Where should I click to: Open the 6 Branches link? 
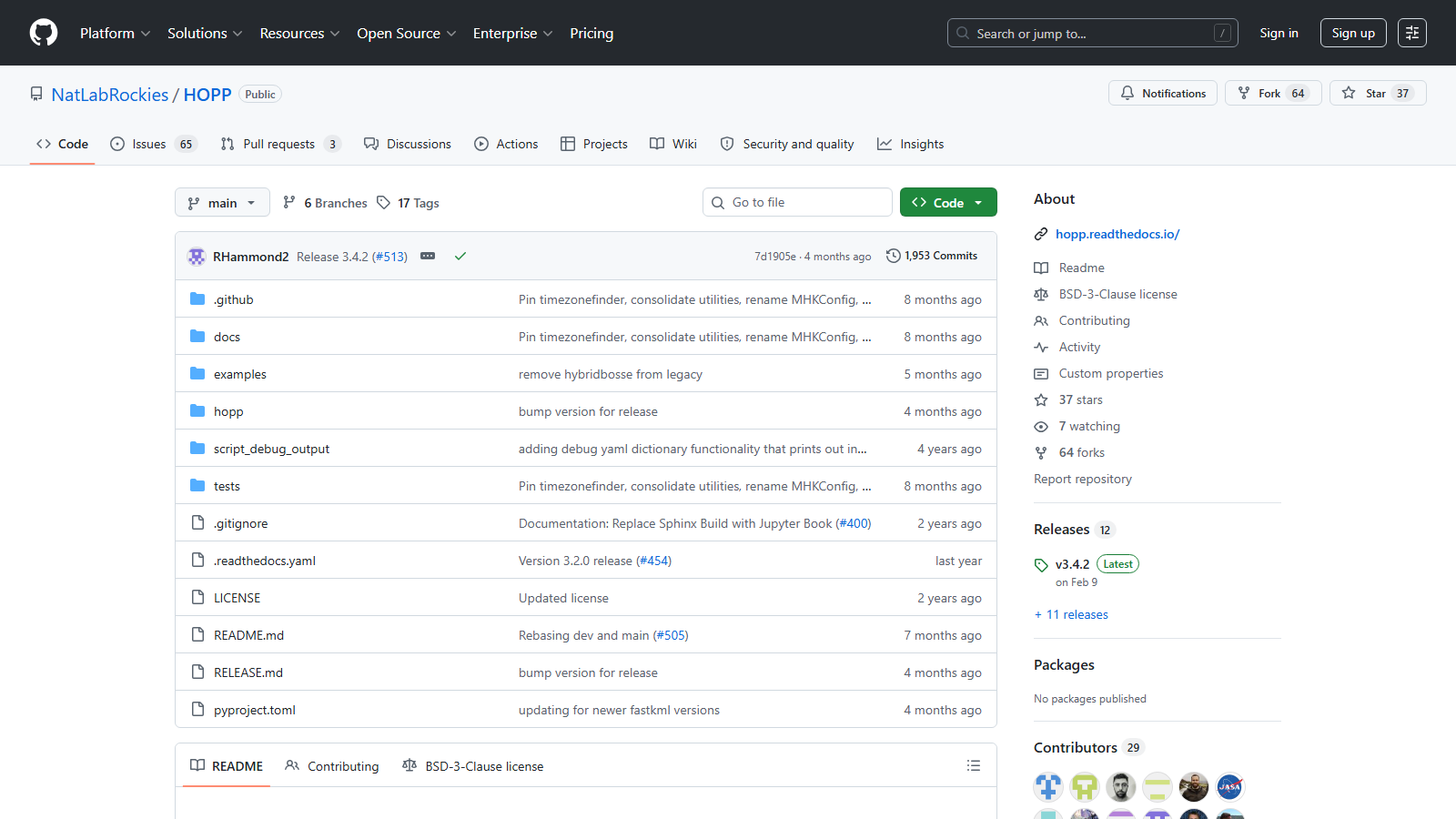(325, 203)
